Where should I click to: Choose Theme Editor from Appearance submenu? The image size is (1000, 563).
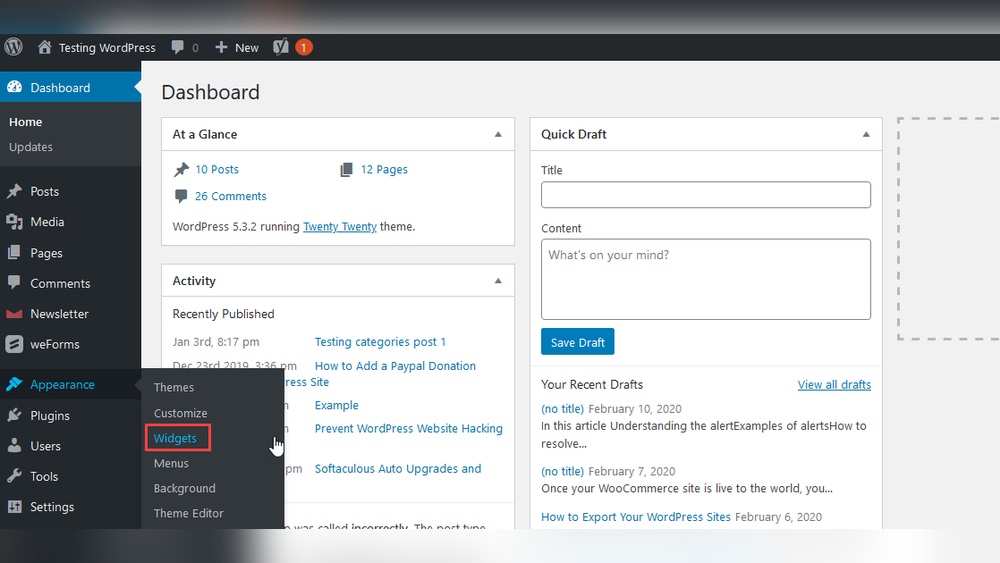pyautogui.click(x=188, y=513)
